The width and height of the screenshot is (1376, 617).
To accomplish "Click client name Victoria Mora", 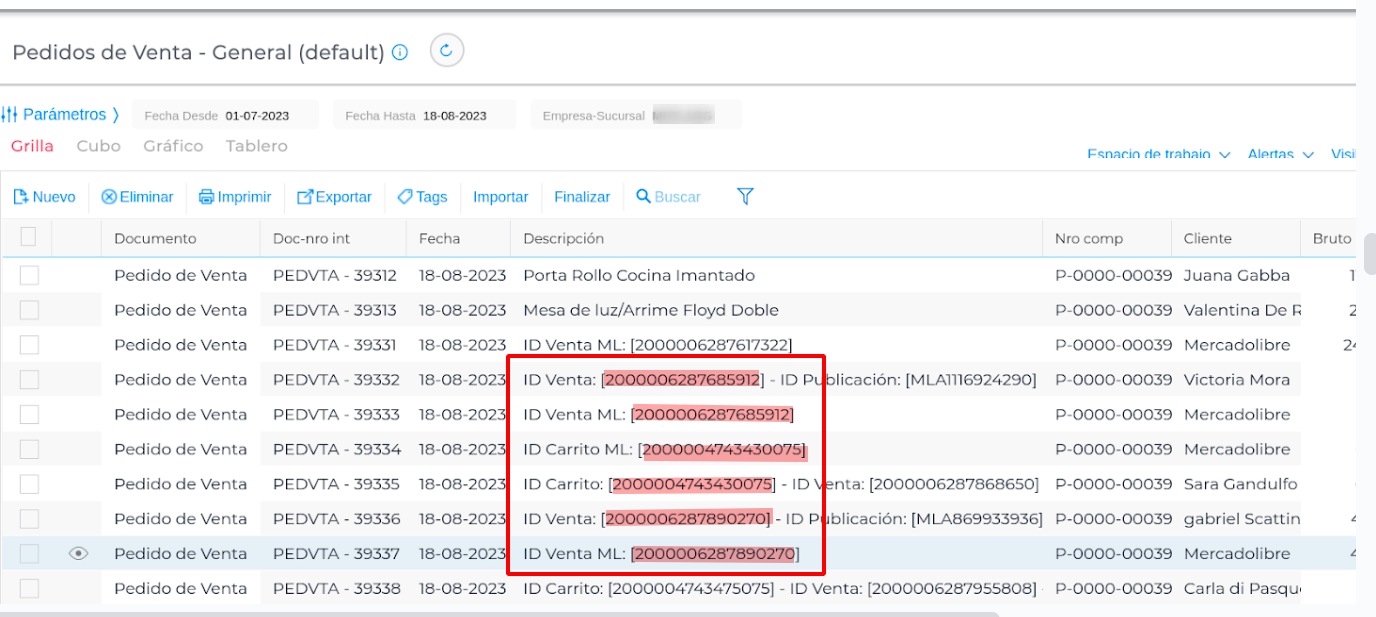I will click(1237, 379).
